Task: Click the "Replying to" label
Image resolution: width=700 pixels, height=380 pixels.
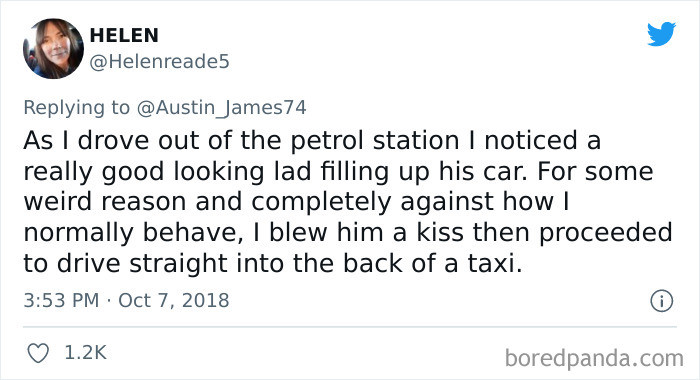Action: point(76,108)
